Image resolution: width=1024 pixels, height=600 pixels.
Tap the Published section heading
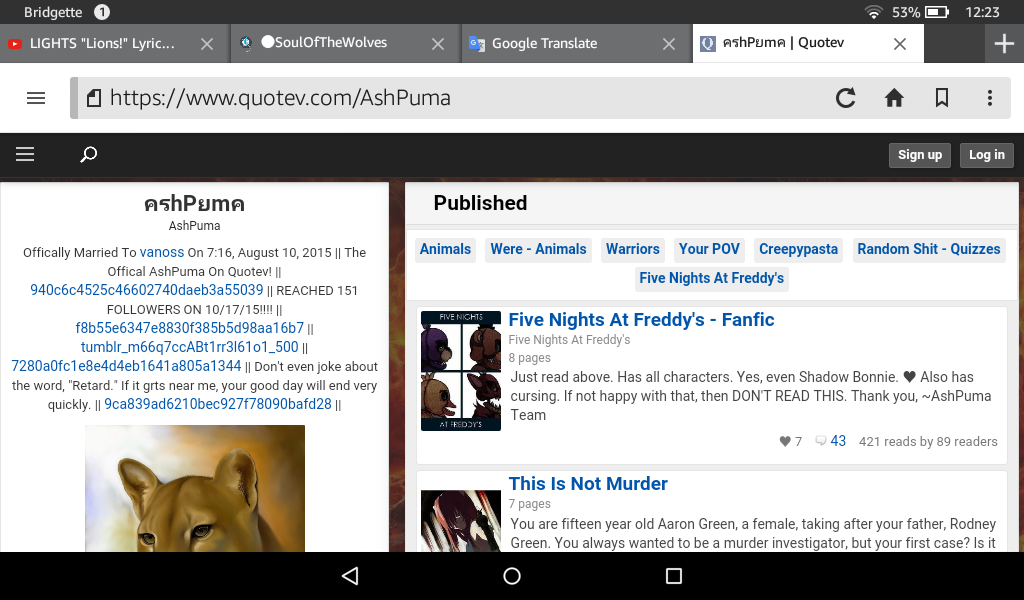480,203
